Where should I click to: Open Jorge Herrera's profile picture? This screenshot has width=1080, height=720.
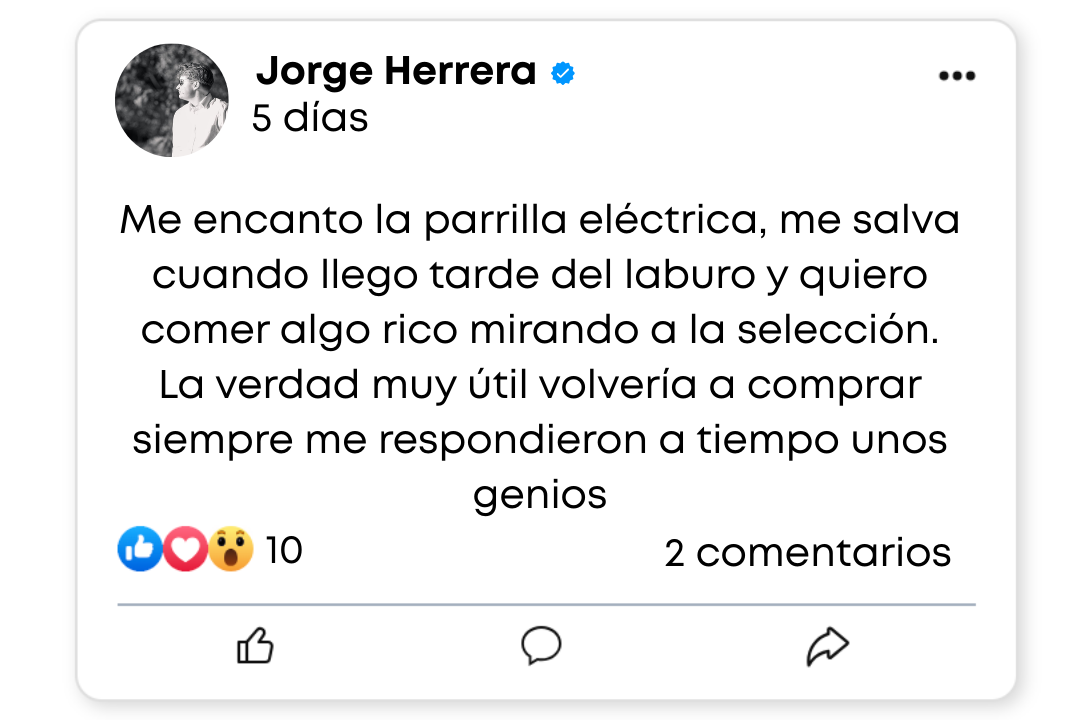pos(172,101)
